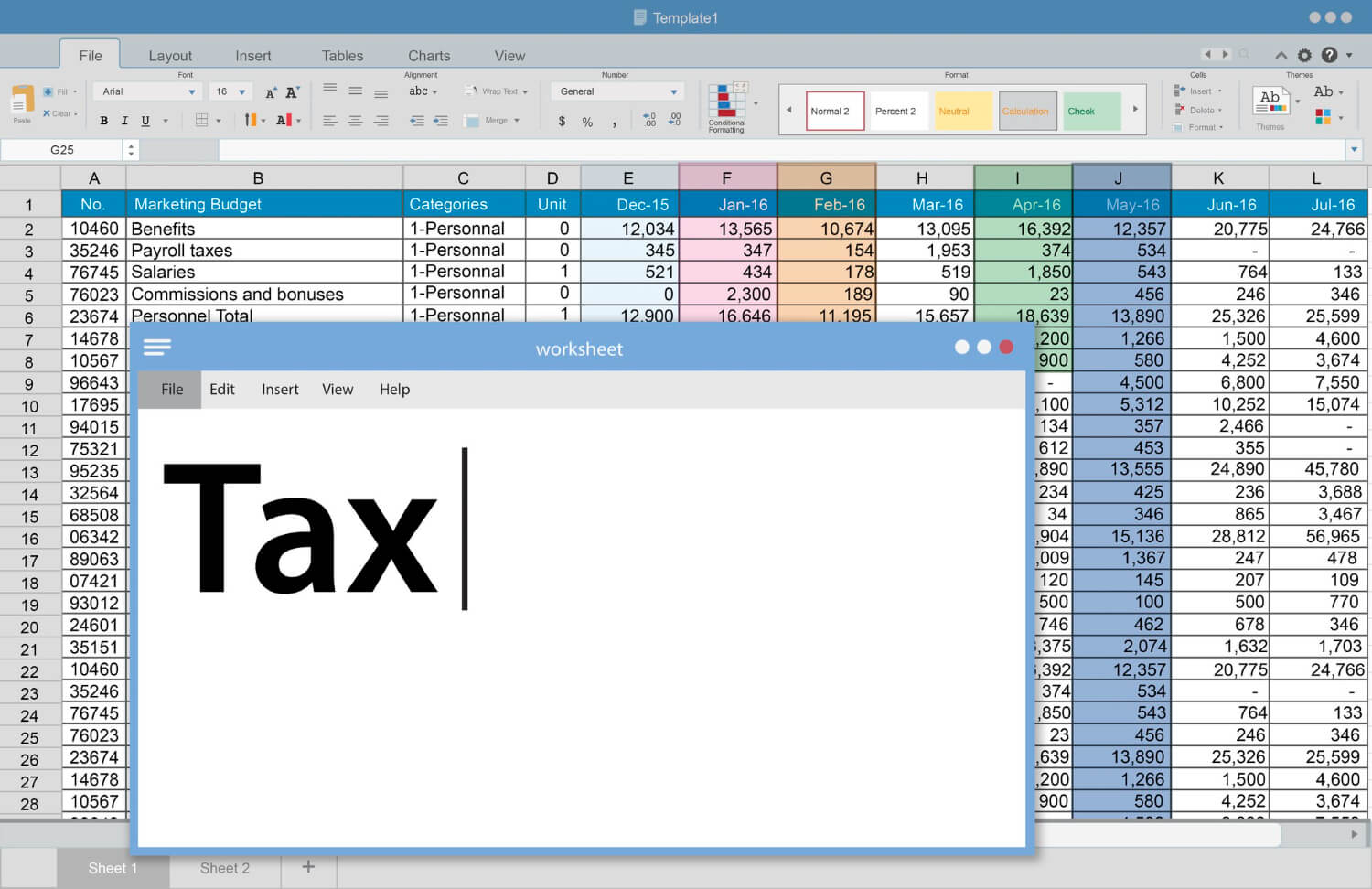Open the Edit menu in worksheet window
1372x889 pixels.
tap(221, 389)
